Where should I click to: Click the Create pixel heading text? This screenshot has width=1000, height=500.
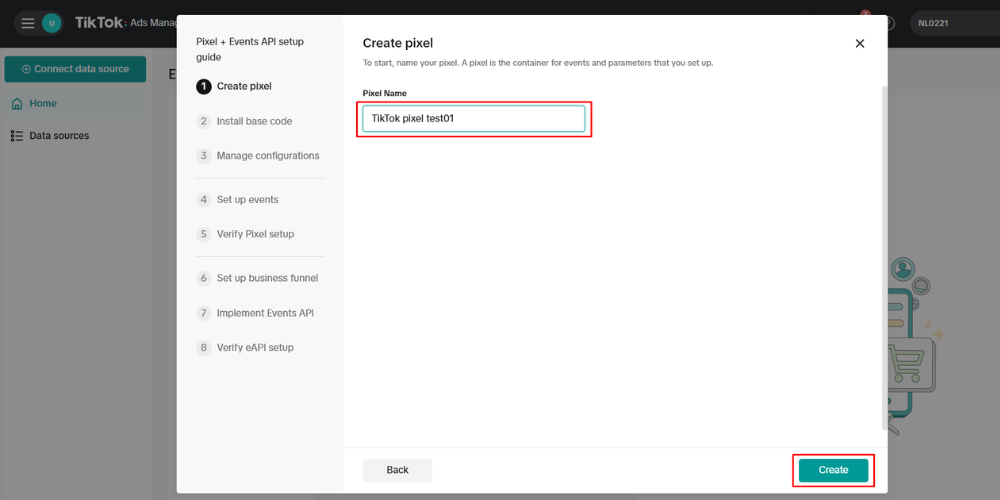pyautogui.click(x=398, y=43)
